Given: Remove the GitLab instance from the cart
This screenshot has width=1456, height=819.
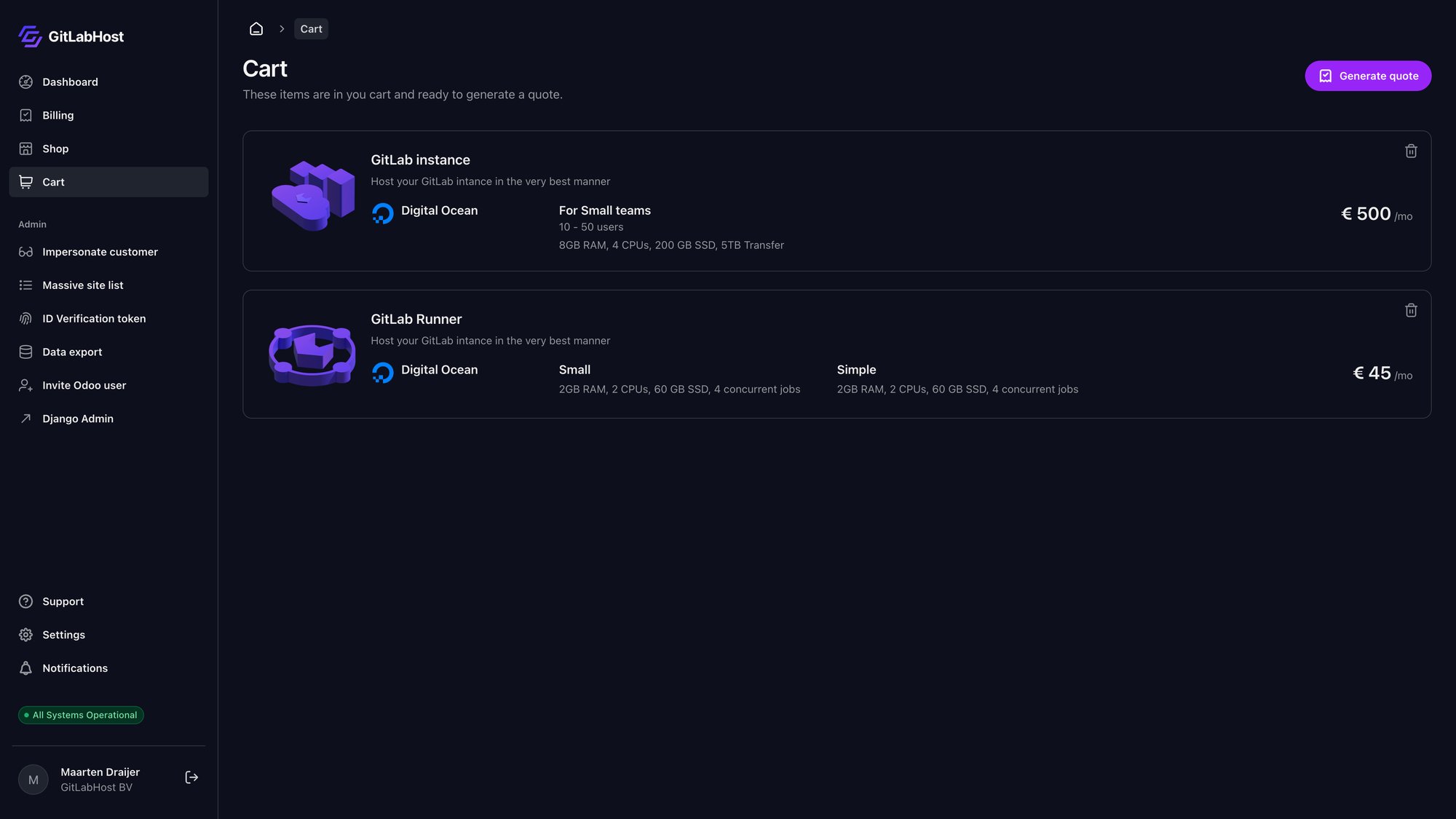Looking at the screenshot, I should click(1411, 151).
